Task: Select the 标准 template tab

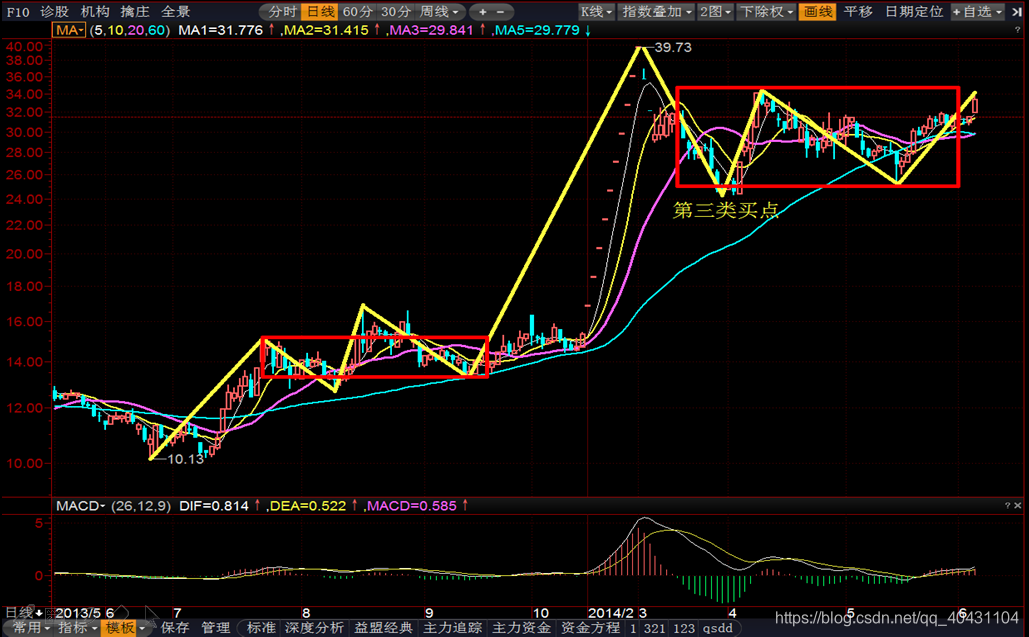Action: pos(261,628)
